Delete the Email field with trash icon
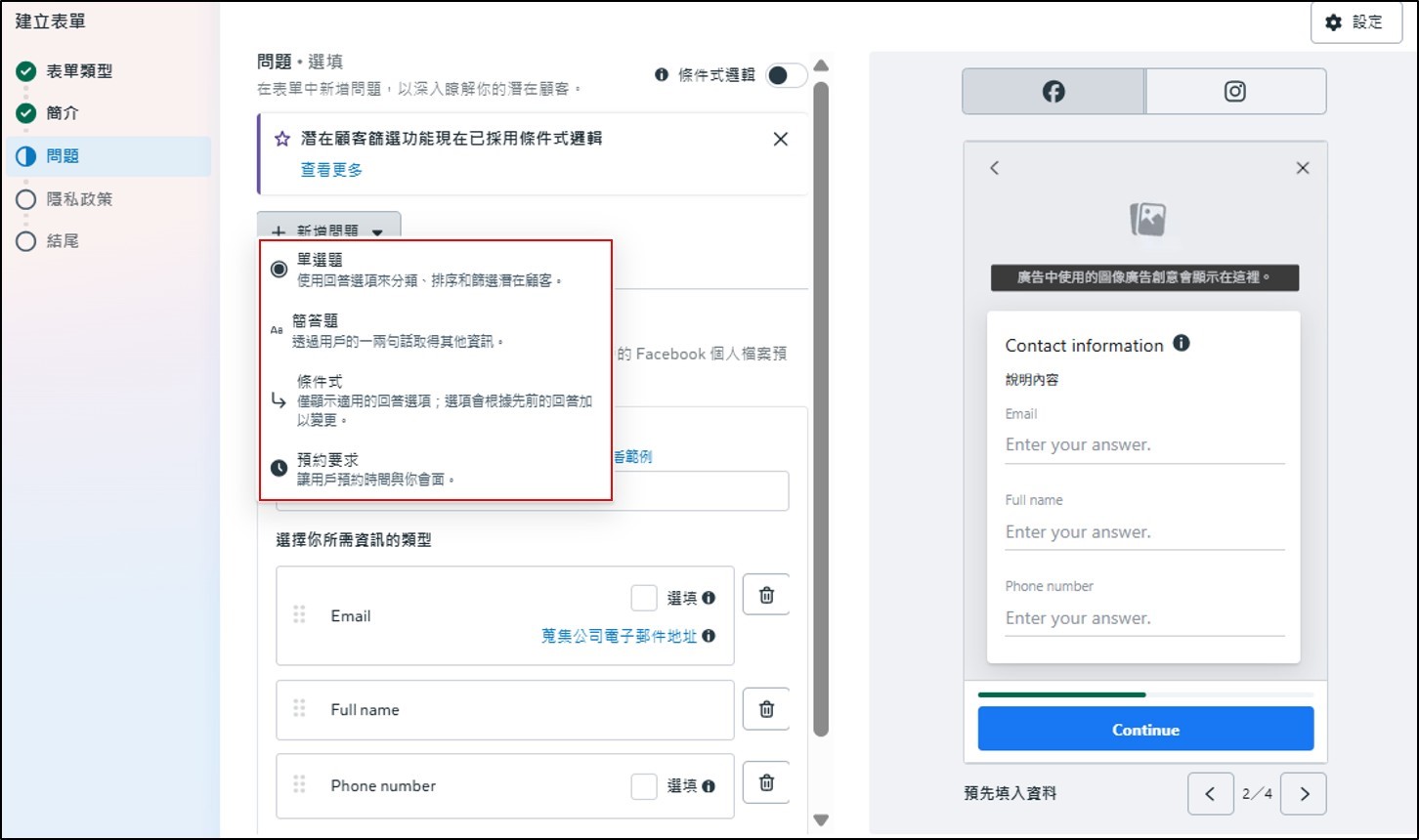 [x=766, y=595]
